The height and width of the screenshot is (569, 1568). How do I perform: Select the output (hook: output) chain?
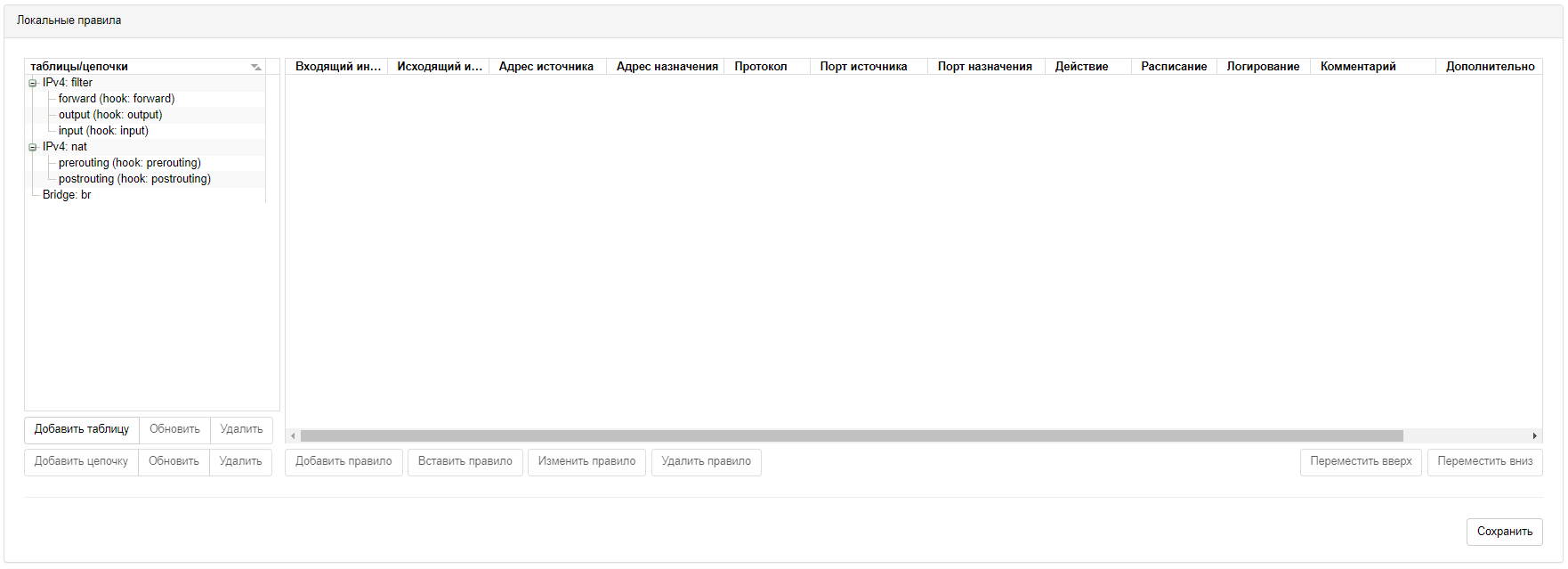tap(110, 115)
